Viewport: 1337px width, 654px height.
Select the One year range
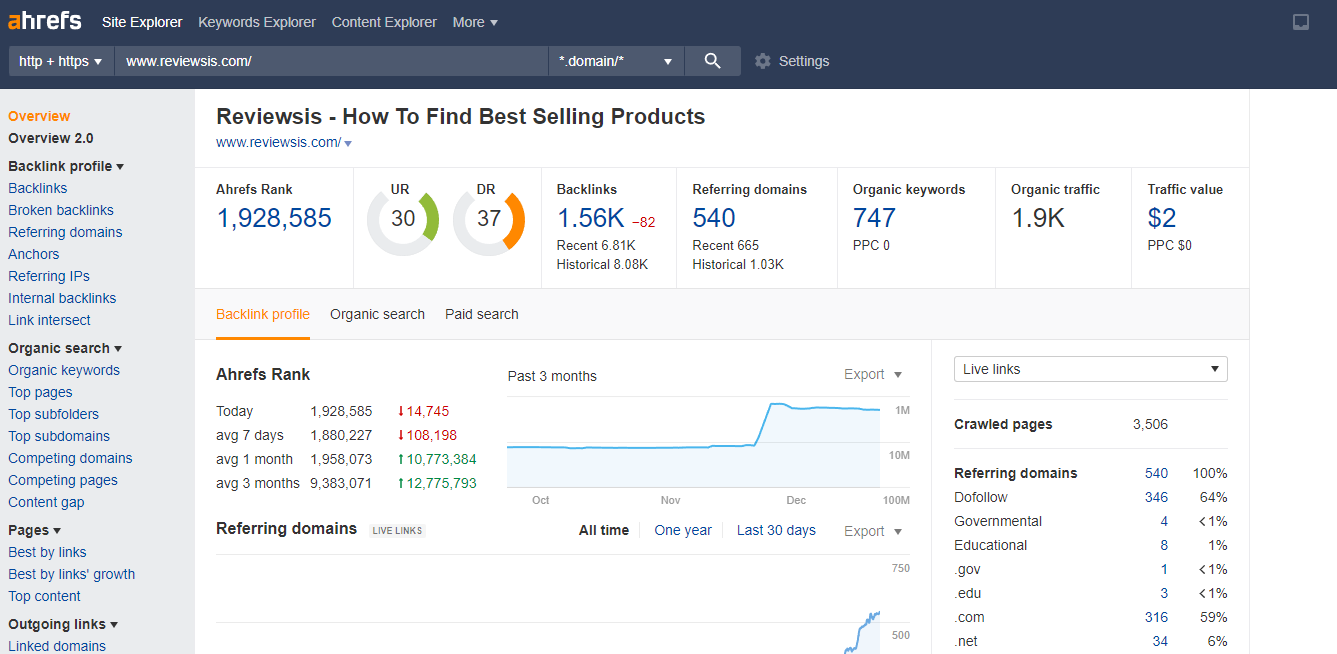[x=683, y=530]
